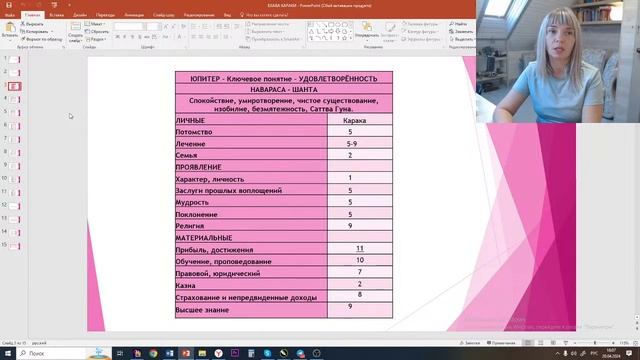Click Select (Выделить) in editing group
This screenshot has width=640, height=360.
point(461,39)
